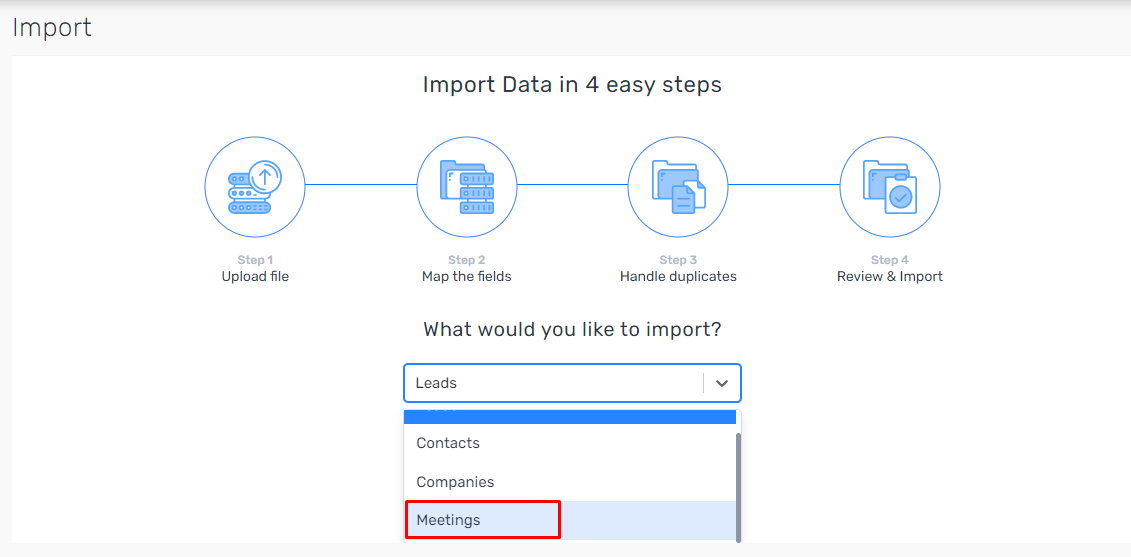The width and height of the screenshot is (1131, 557).
Task: Click the Map the fields folder icon
Action: pyautogui.click(x=467, y=185)
